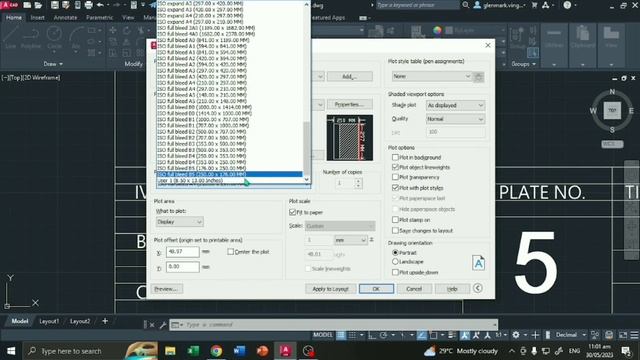
Task: Check Save changes to layout
Action: [395, 230]
